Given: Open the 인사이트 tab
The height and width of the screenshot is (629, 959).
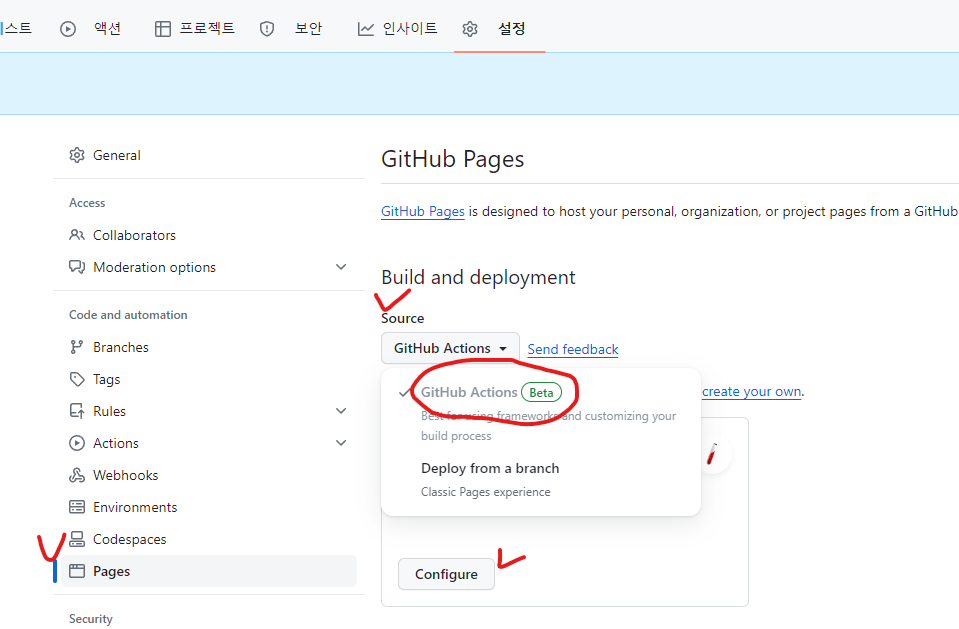Looking at the screenshot, I should coord(410,29).
